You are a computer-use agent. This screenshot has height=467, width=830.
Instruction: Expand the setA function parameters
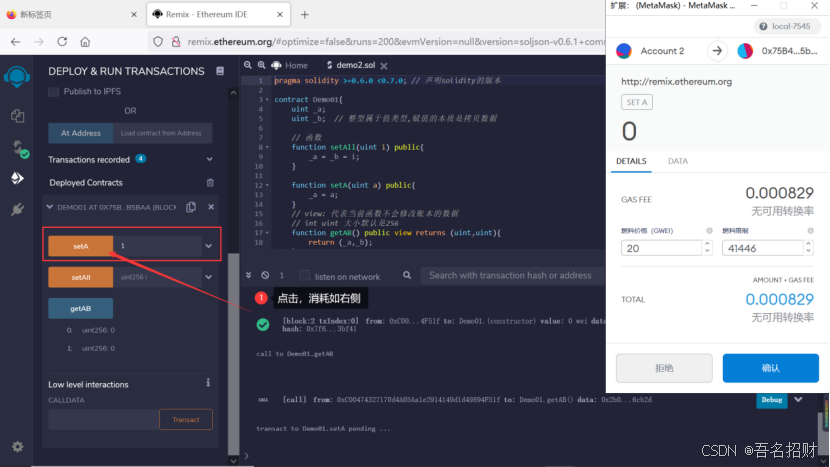click(209, 246)
